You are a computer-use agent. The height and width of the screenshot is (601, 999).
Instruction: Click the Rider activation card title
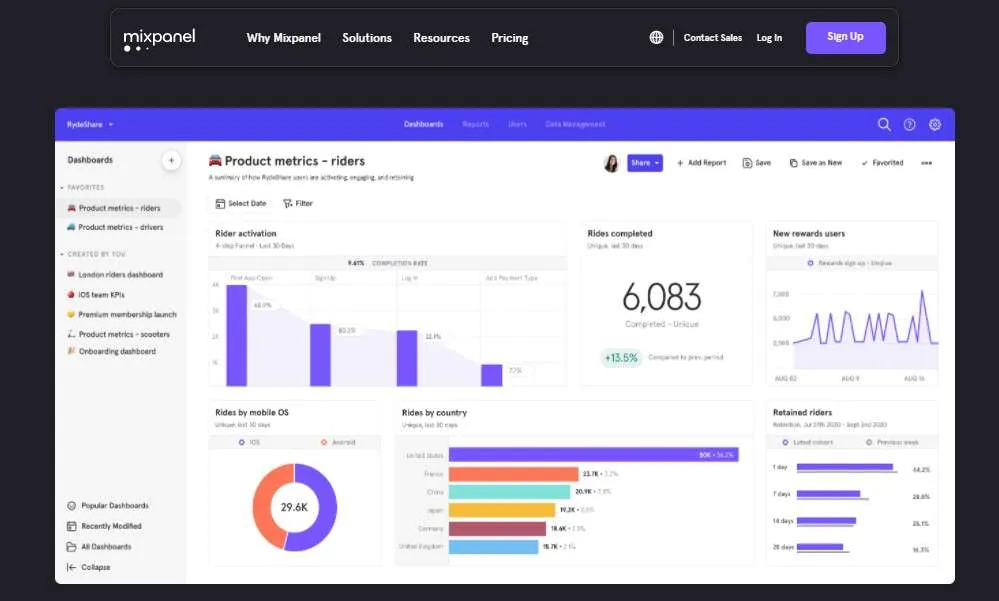point(246,234)
